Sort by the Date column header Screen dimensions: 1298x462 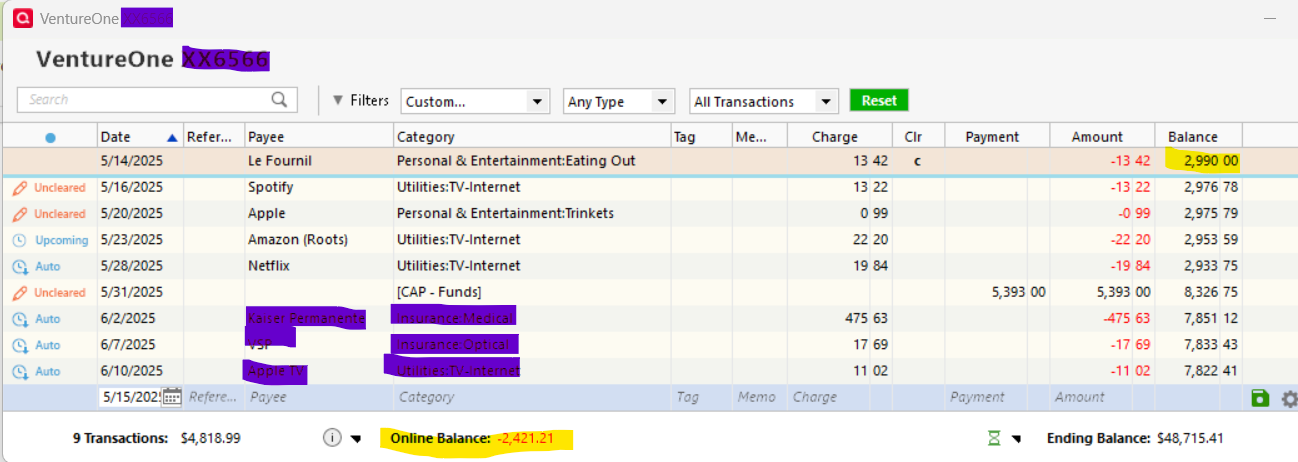coord(140,137)
